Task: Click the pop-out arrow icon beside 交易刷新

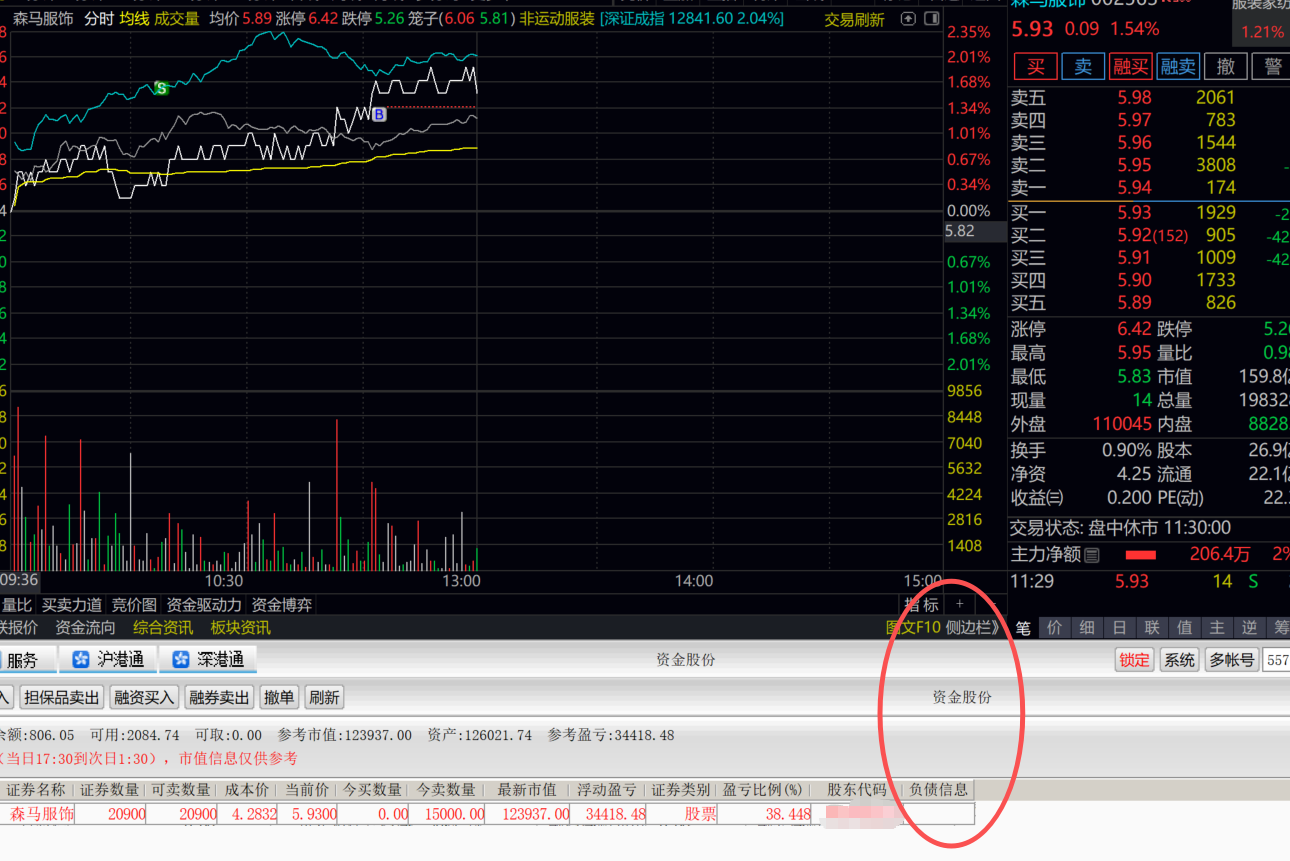Action: 907,19
